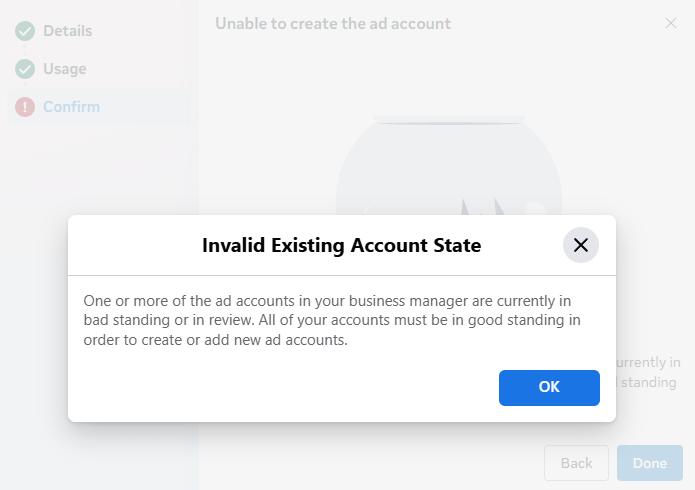Click the green checkmark icon beside Details
The height and width of the screenshot is (490, 695).
coord(25,31)
